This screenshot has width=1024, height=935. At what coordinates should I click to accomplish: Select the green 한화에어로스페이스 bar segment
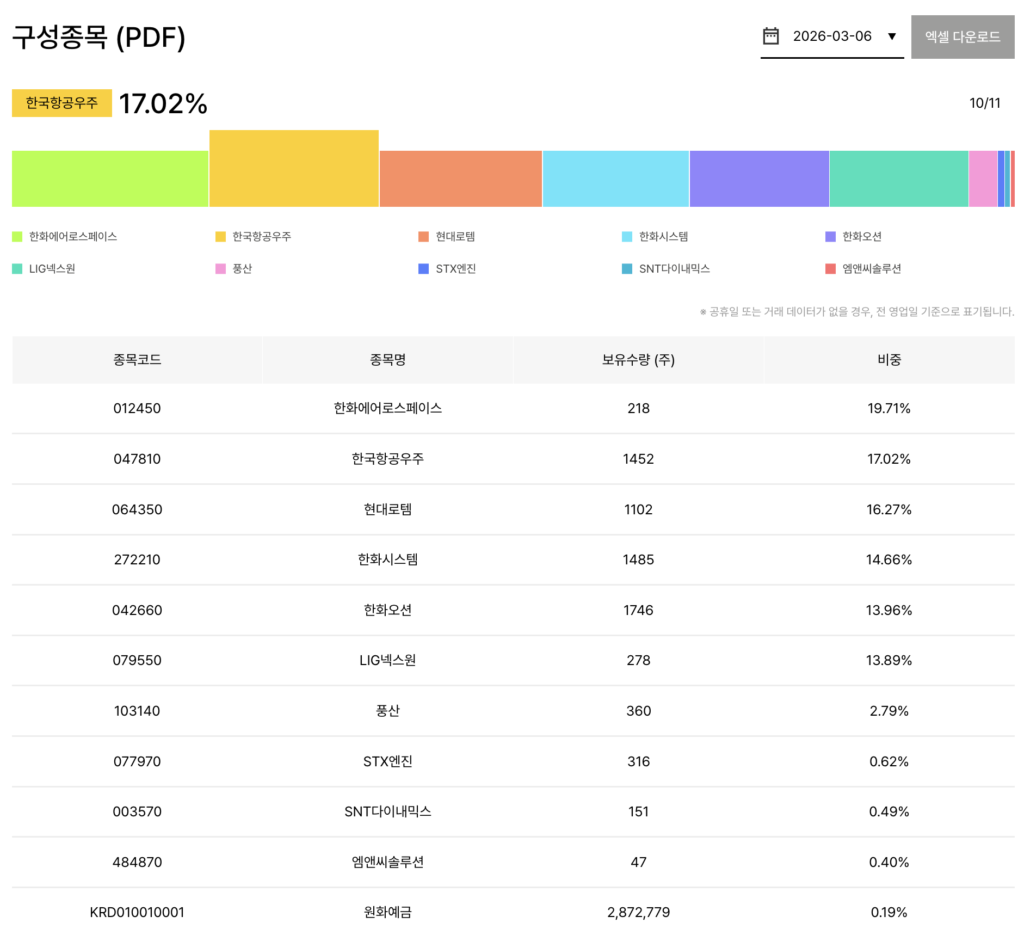click(x=110, y=179)
